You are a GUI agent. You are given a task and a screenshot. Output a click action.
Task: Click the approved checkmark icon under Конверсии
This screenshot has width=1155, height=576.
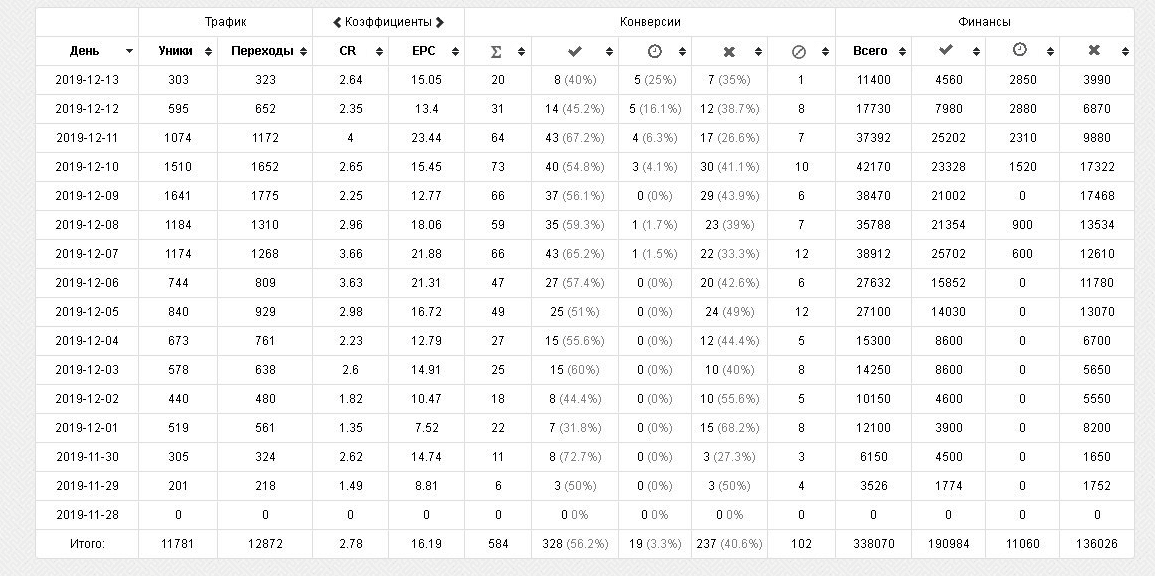tap(574, 51)
